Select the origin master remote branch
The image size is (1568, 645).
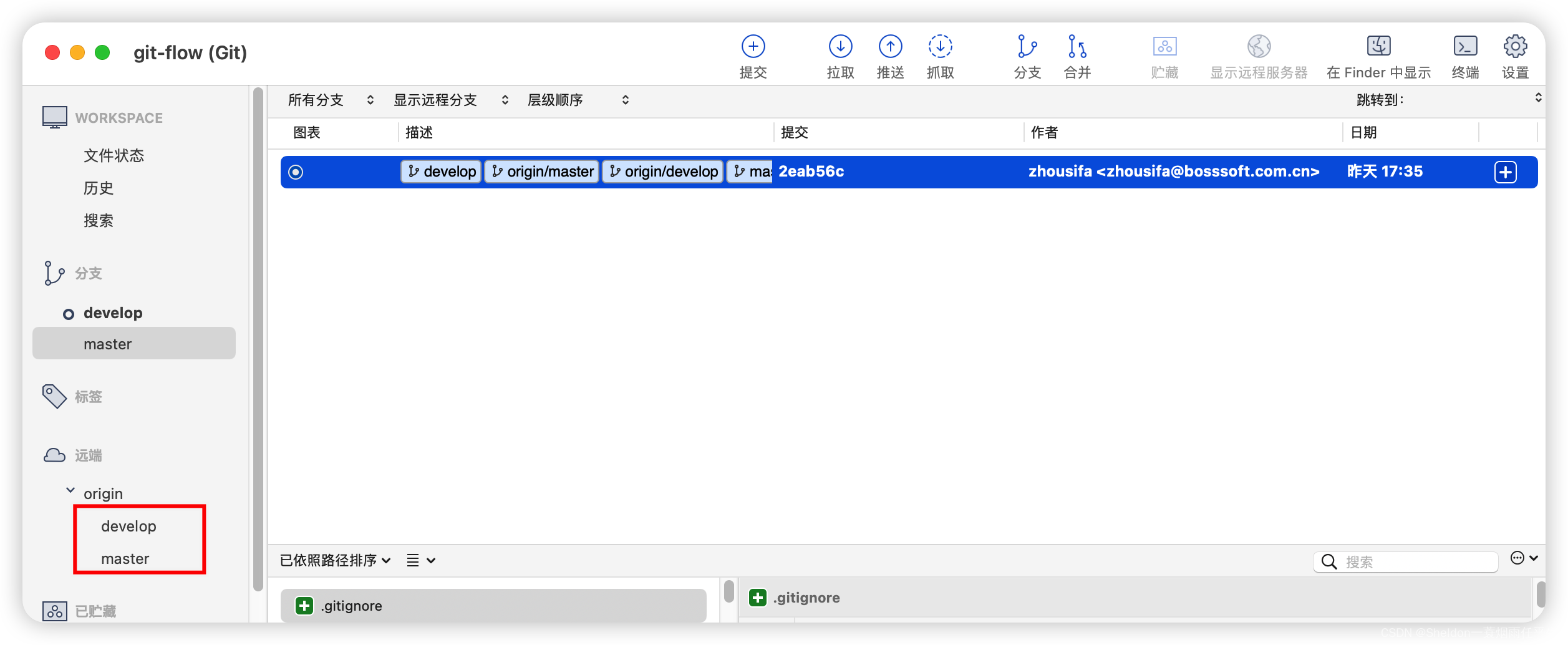125,558
